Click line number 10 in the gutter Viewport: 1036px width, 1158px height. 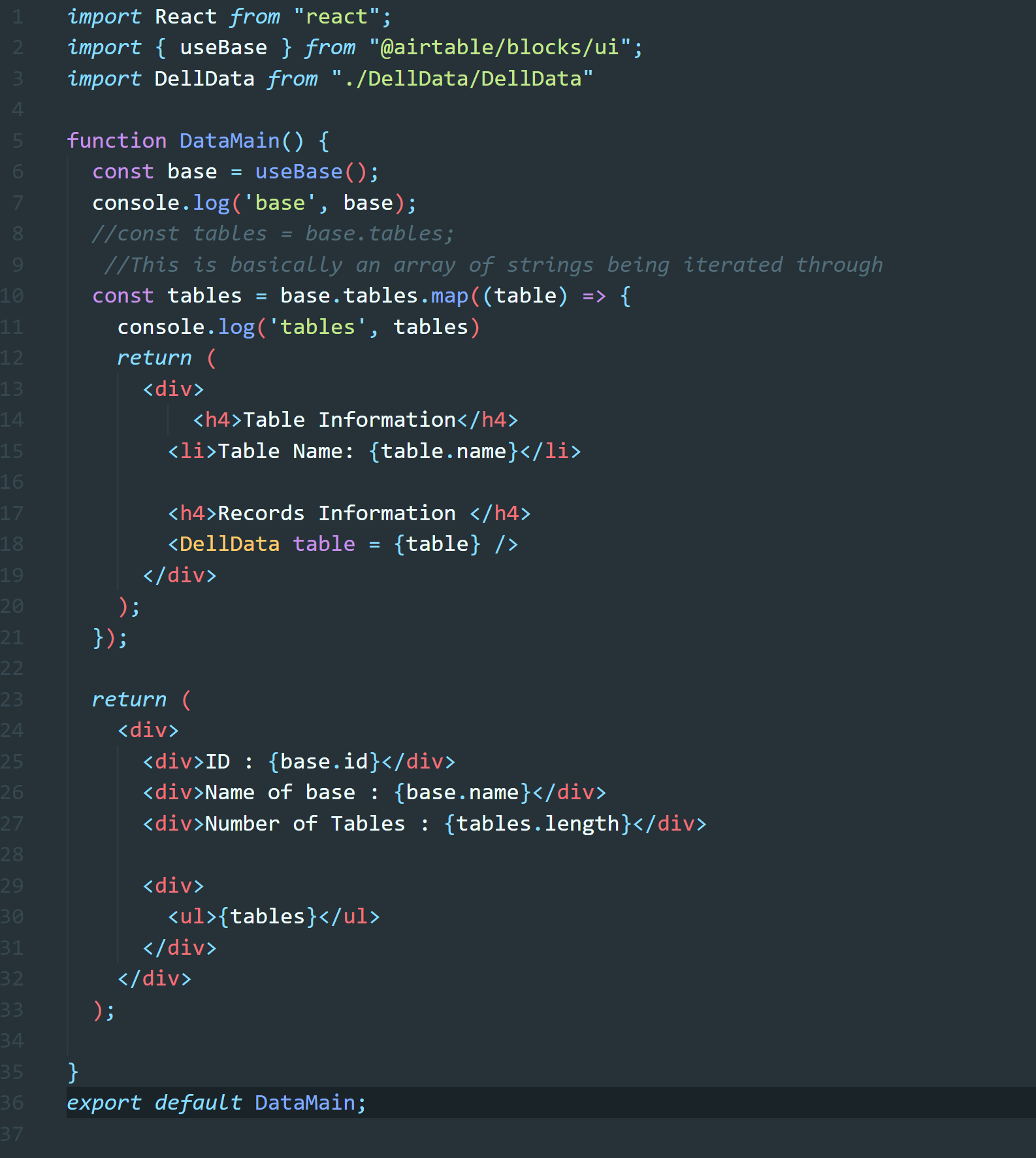[x=12, y=295]
